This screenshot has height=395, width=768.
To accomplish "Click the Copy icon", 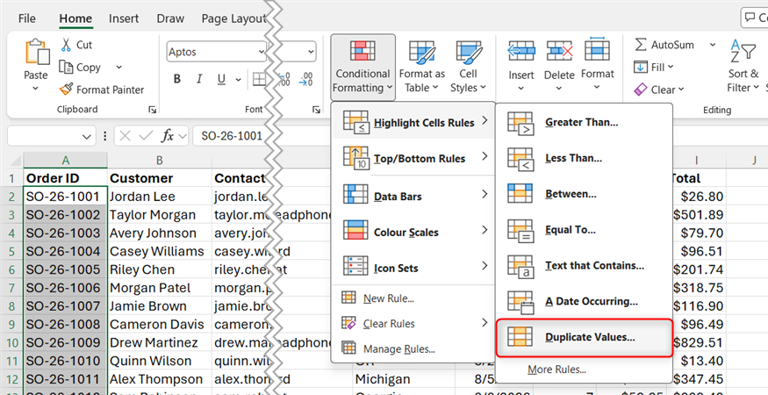I will (x=66, y=67).
